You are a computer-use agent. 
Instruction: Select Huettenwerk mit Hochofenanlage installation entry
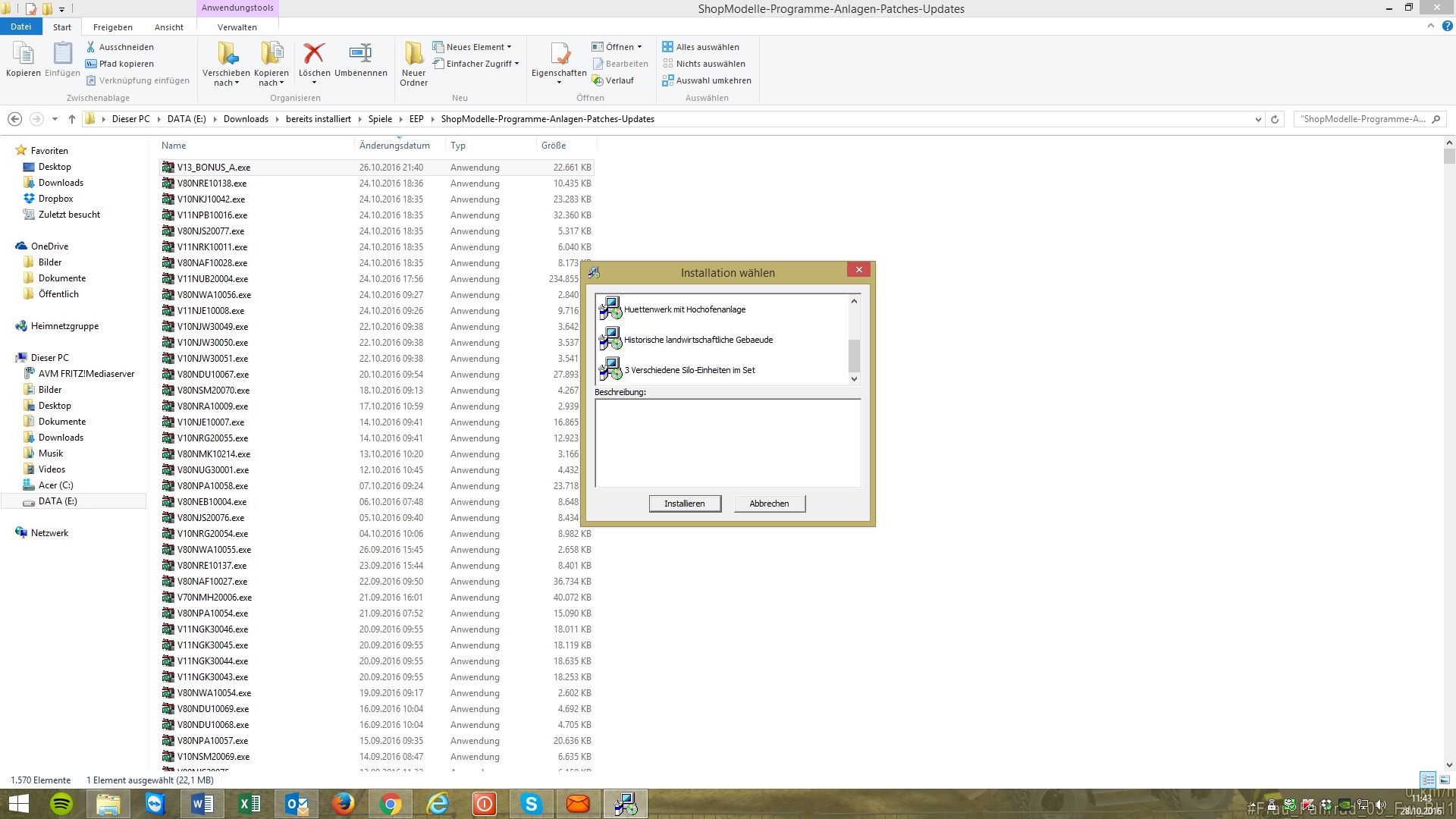[x=685, y=309]
